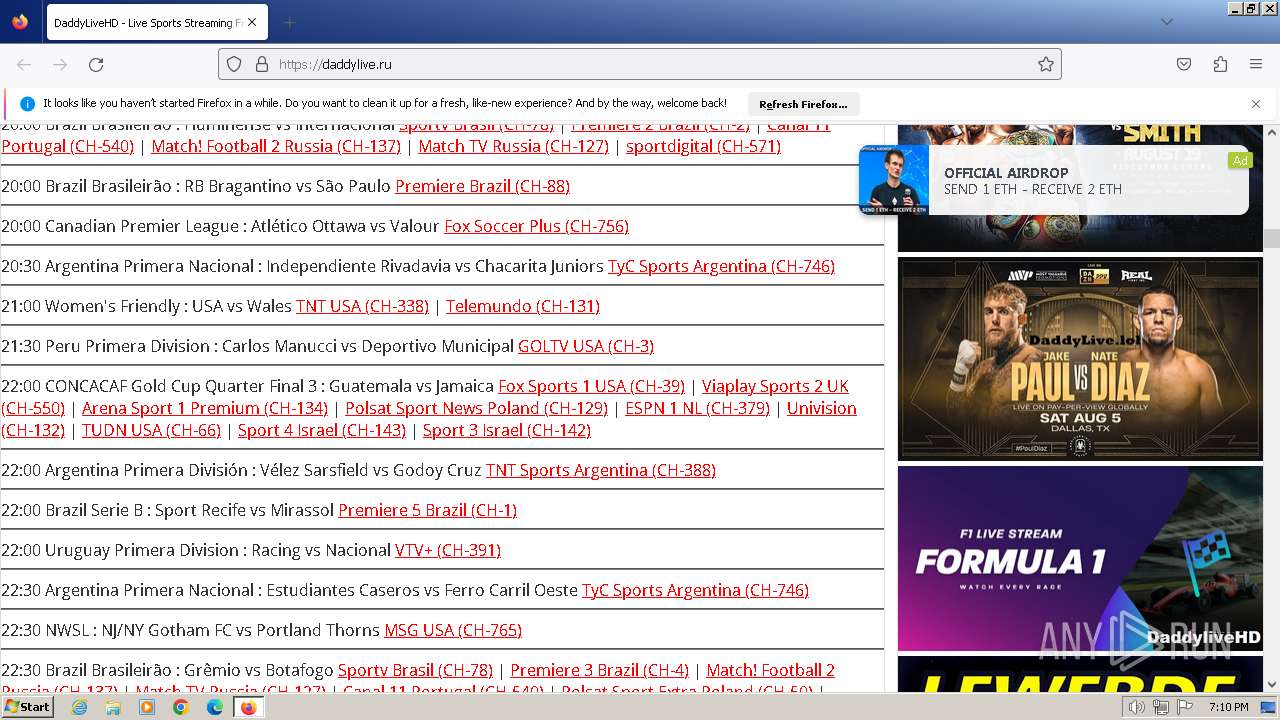Image resolution: width=1280 pixels, height=720 pixels.
Task: Click the taskbar clock showing 7:10 PM
Action: tap(1228, 707)
